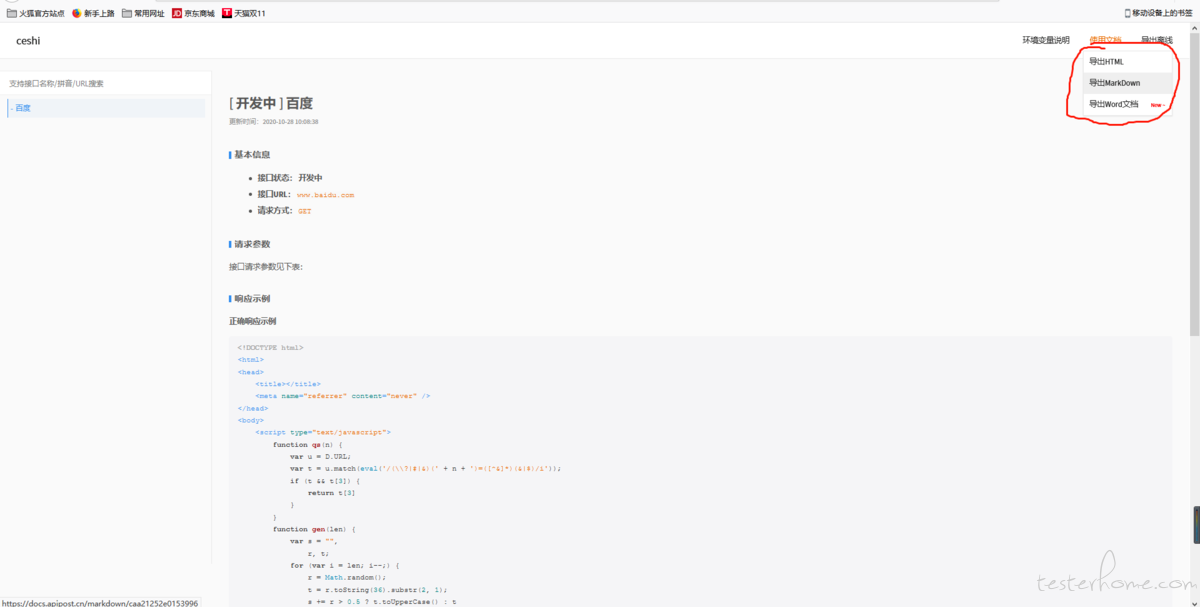Choose 导出Word文档 from the dropdown
1200x607 pixels.
coord(1127,104)
